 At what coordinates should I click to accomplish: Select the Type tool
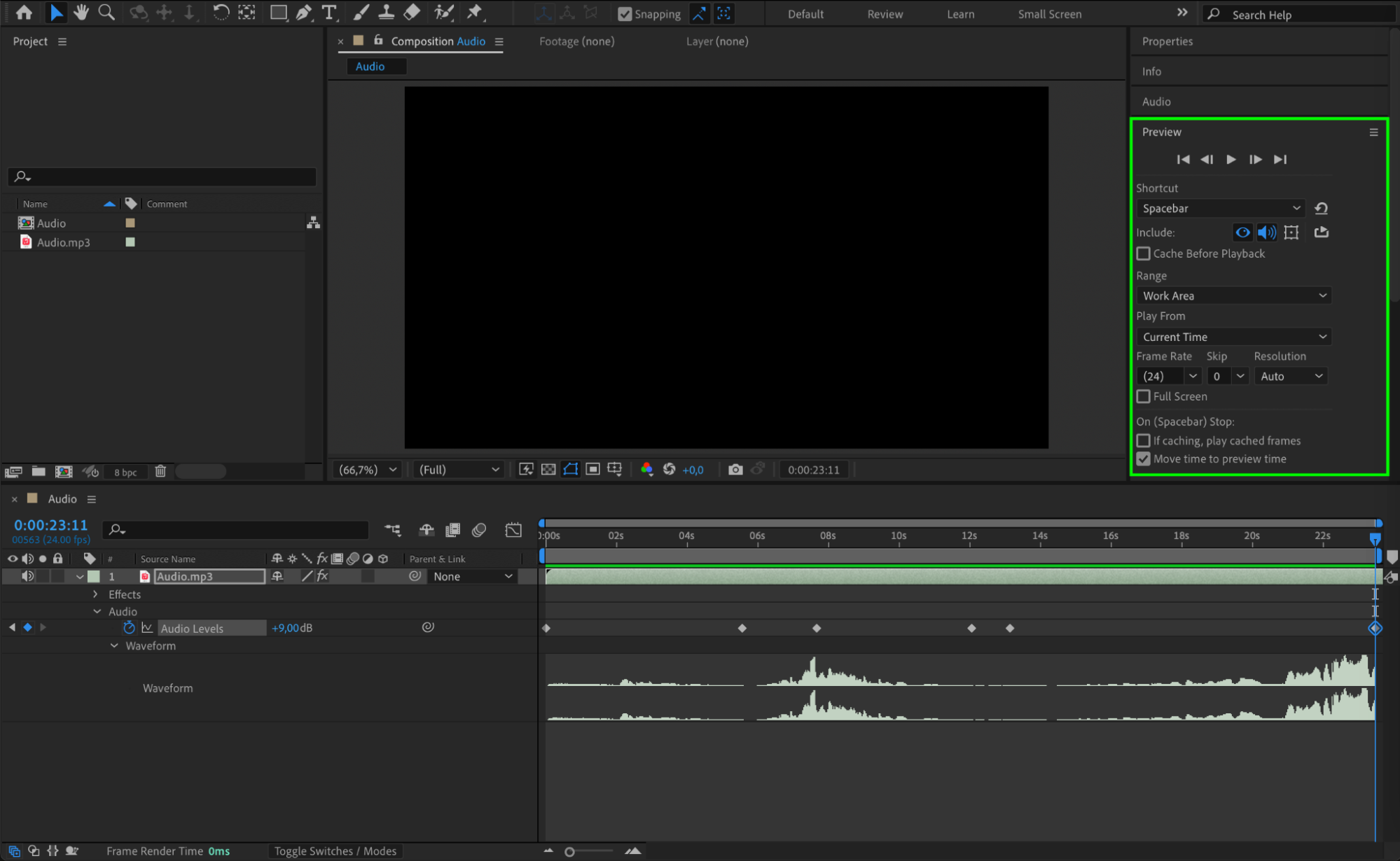(329, 13)
